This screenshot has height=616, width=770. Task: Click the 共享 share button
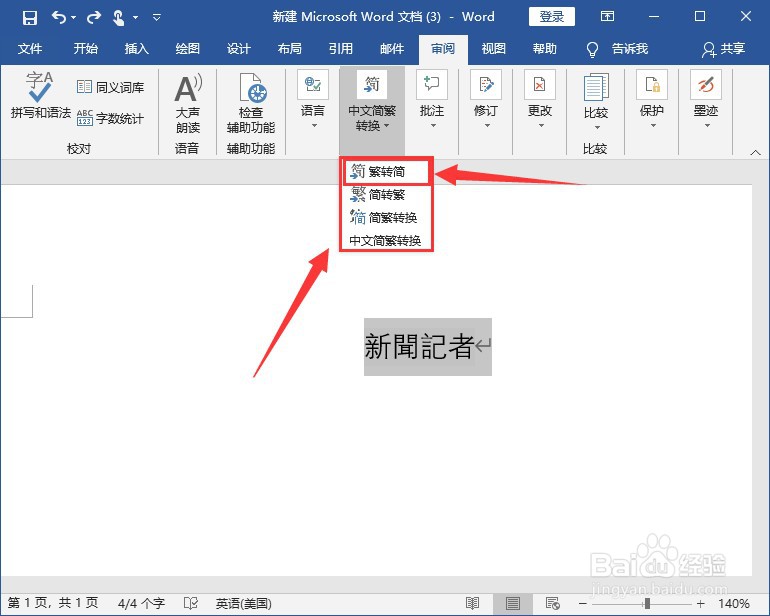(724, 49)
